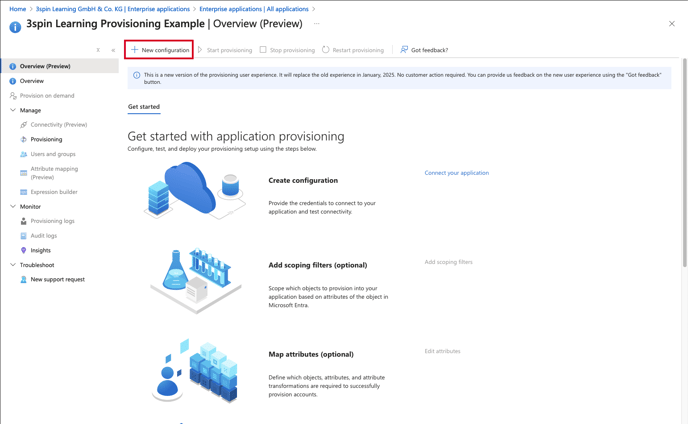Open Enterprise applications | All applications breadcrumb
The height and width of the screenshot is (424, 688).
[254, 9]
